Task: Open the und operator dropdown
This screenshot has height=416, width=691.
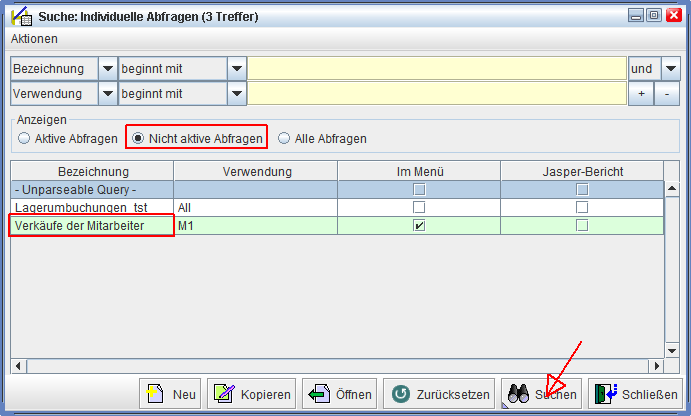Action: [667, 68]
